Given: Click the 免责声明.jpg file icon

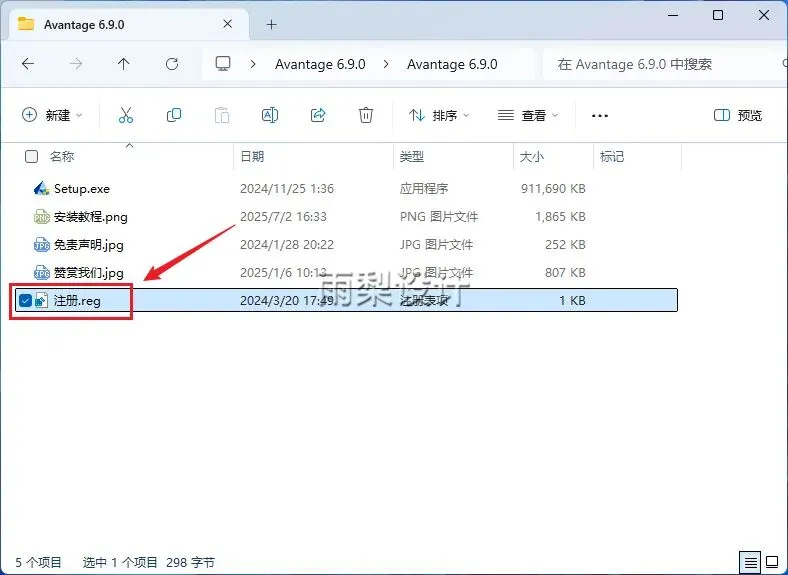Looking at the screenshot, I should click(x=41, y=245).
